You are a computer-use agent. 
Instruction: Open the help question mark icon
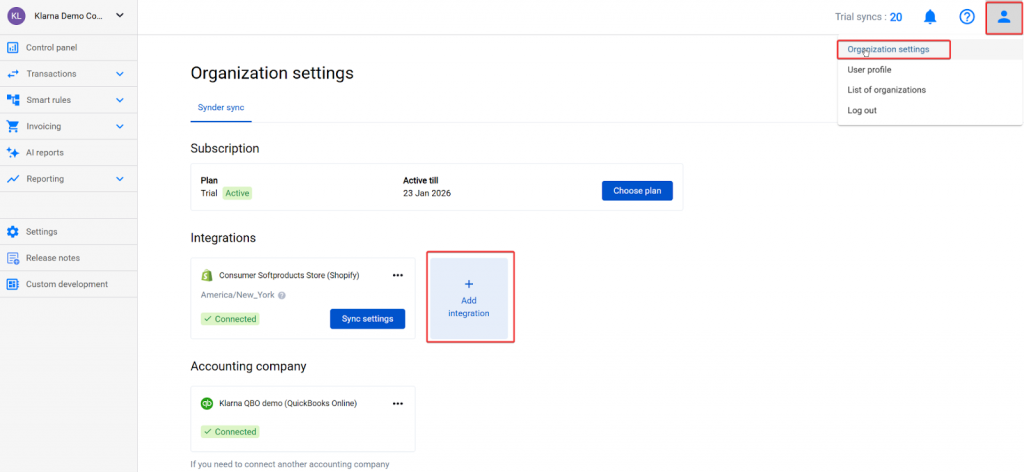(966, 17)
